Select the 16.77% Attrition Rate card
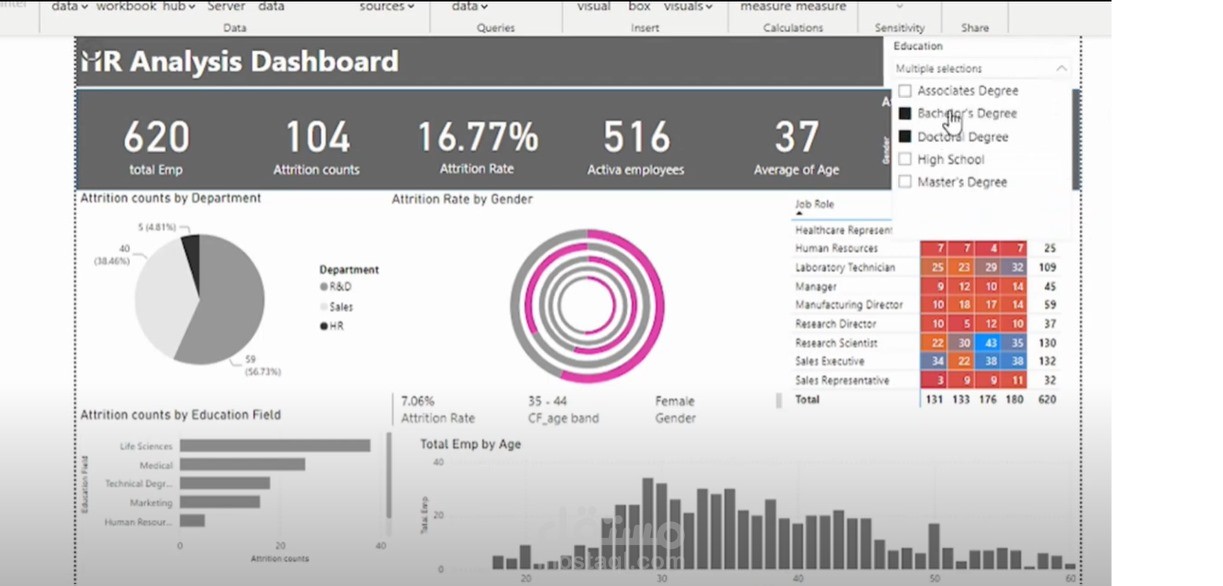The height and width of the screenshot is (586, 1223). pos(477,147)
